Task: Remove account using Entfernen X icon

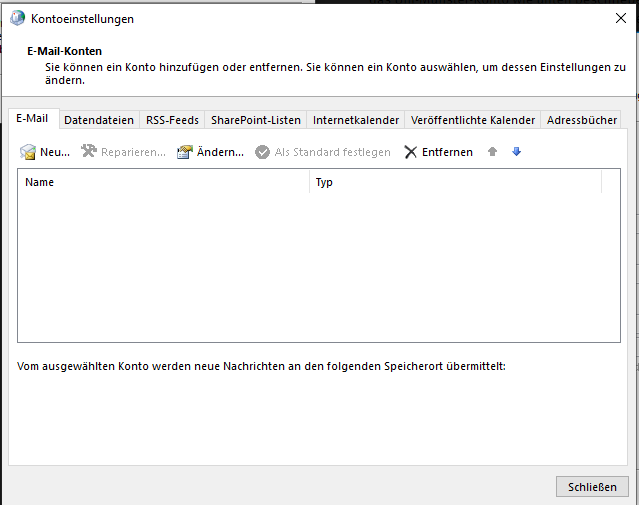Action: click(x=410, y=152)
